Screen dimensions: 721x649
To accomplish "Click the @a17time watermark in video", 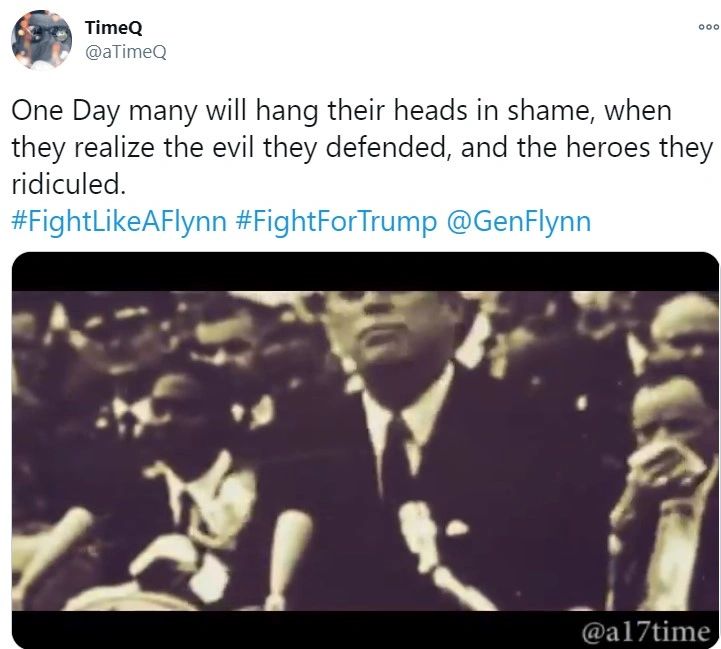I will pyautogui.click(x=645, y=632).
